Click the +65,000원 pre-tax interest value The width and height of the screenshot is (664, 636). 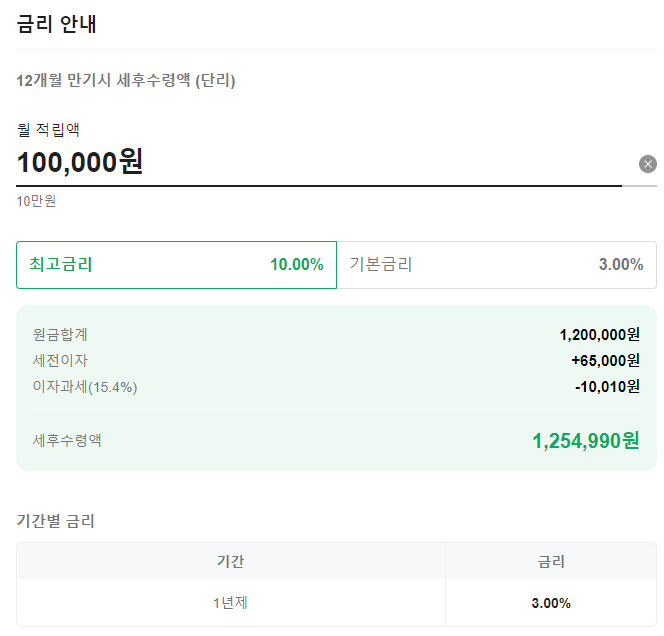pyautogui.click(x=606, y=360)
